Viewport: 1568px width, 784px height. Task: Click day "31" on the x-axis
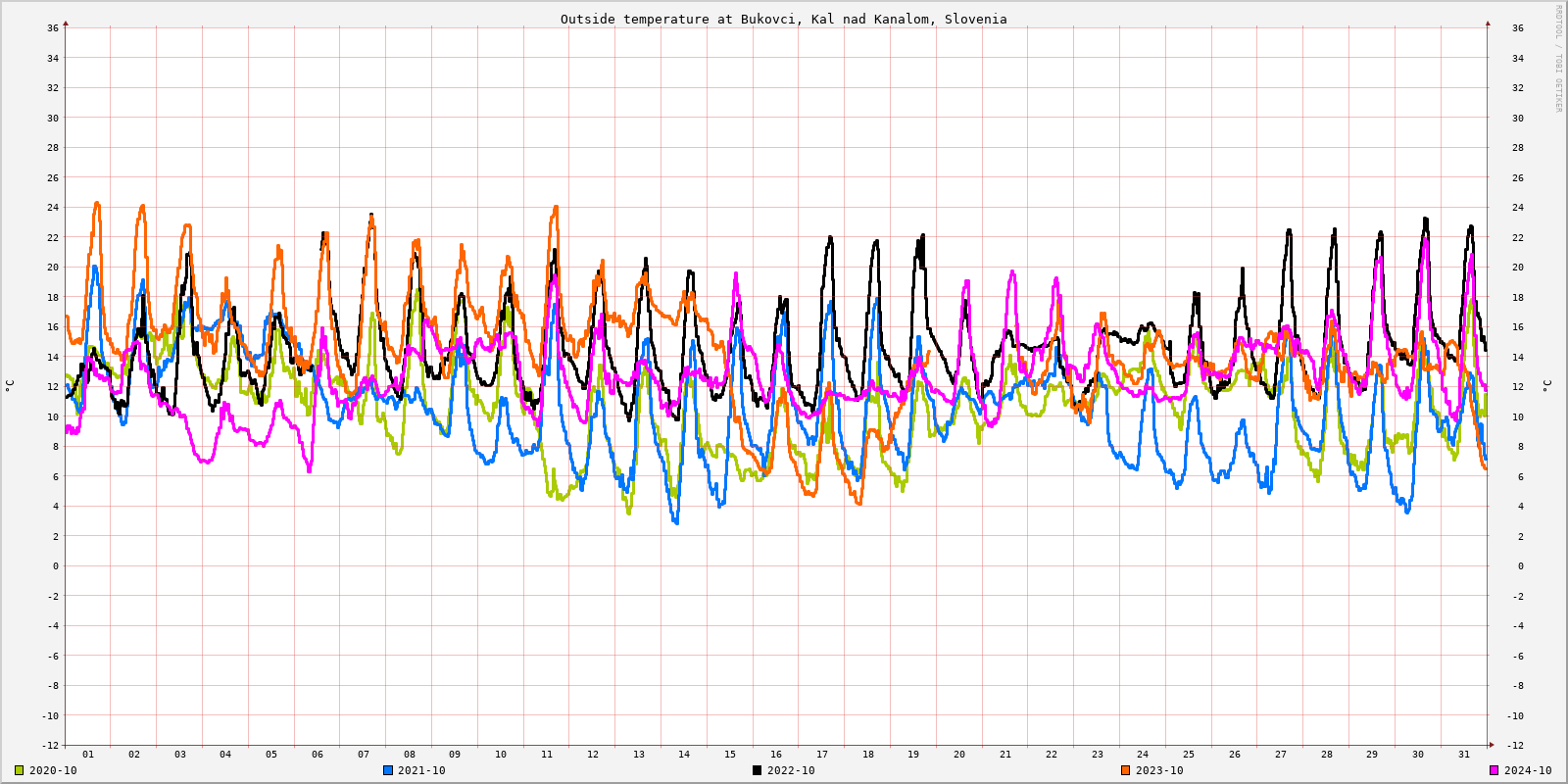coord(1464,755)
